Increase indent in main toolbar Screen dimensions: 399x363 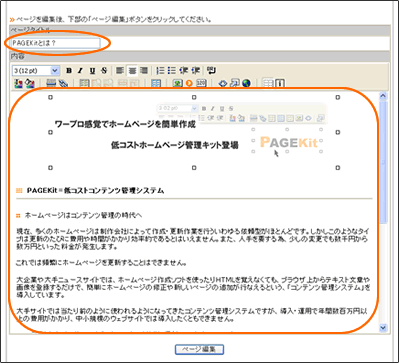195,71
